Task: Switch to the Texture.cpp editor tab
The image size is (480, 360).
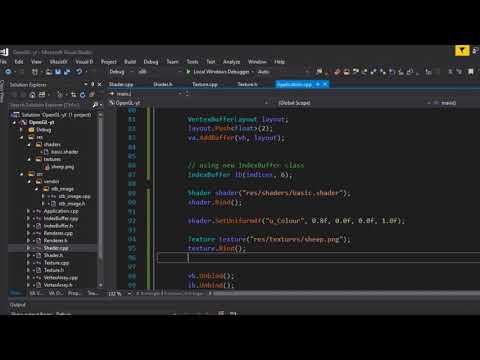Action: [205, 85]
